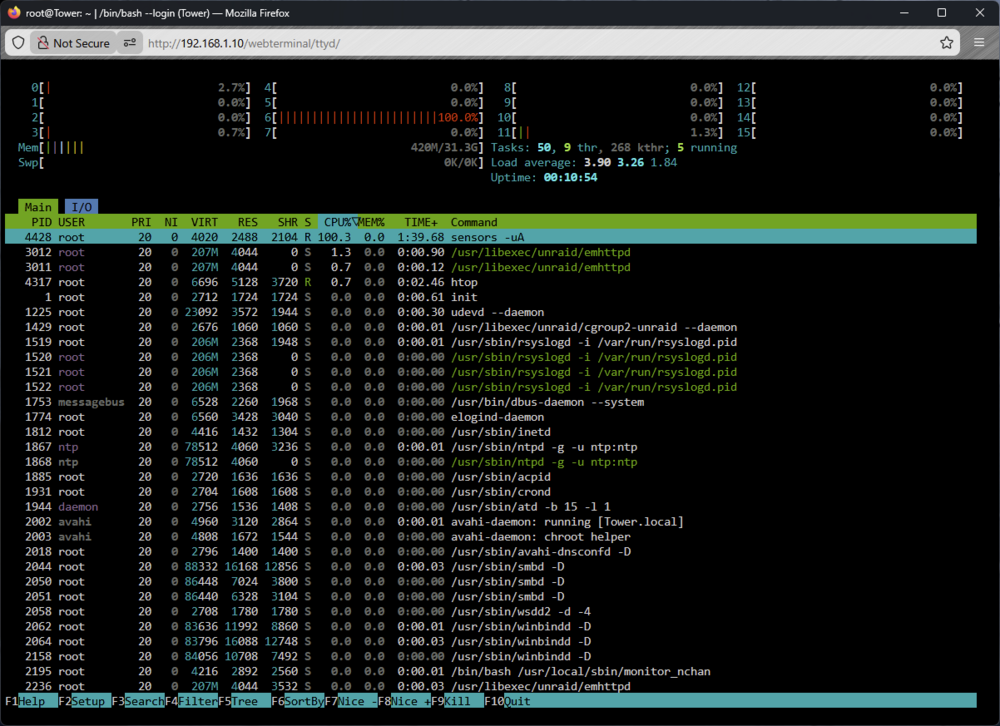
Task: Select the sensors -uA process row
Action: (x=490, y=237)
